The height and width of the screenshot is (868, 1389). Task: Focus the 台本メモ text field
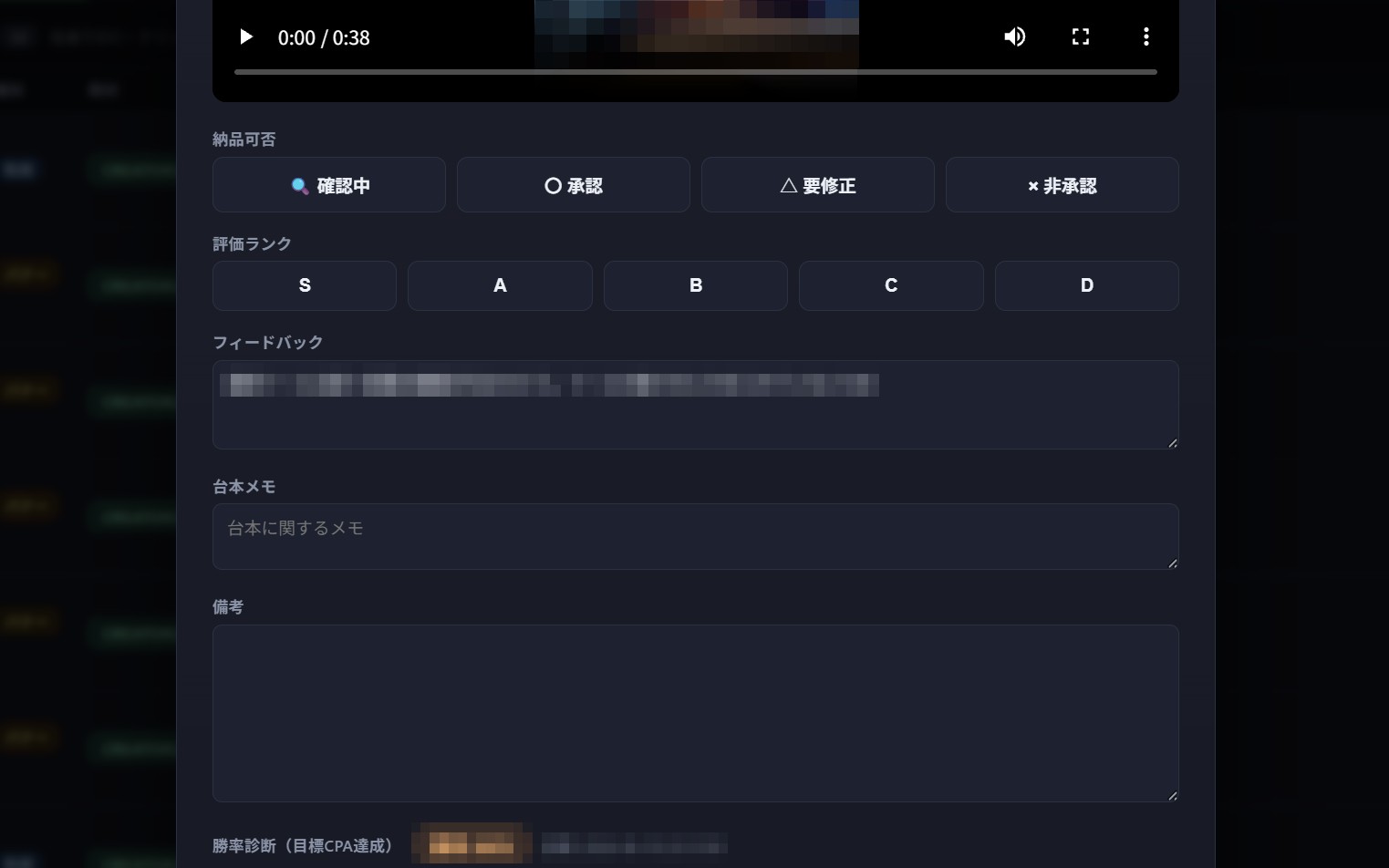tap(696, 537)
